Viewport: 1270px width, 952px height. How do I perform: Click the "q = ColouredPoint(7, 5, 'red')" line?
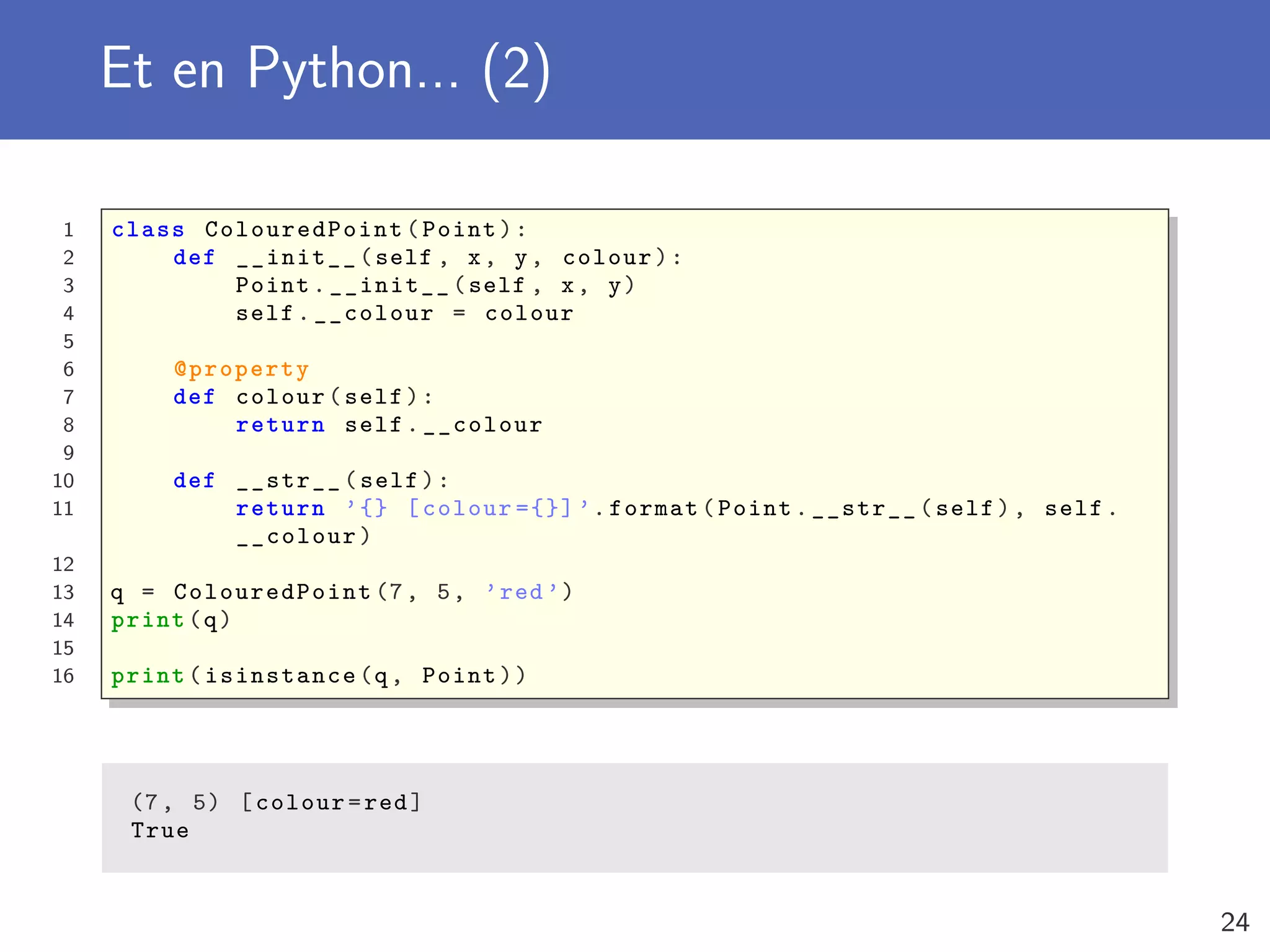click(342, 593)
